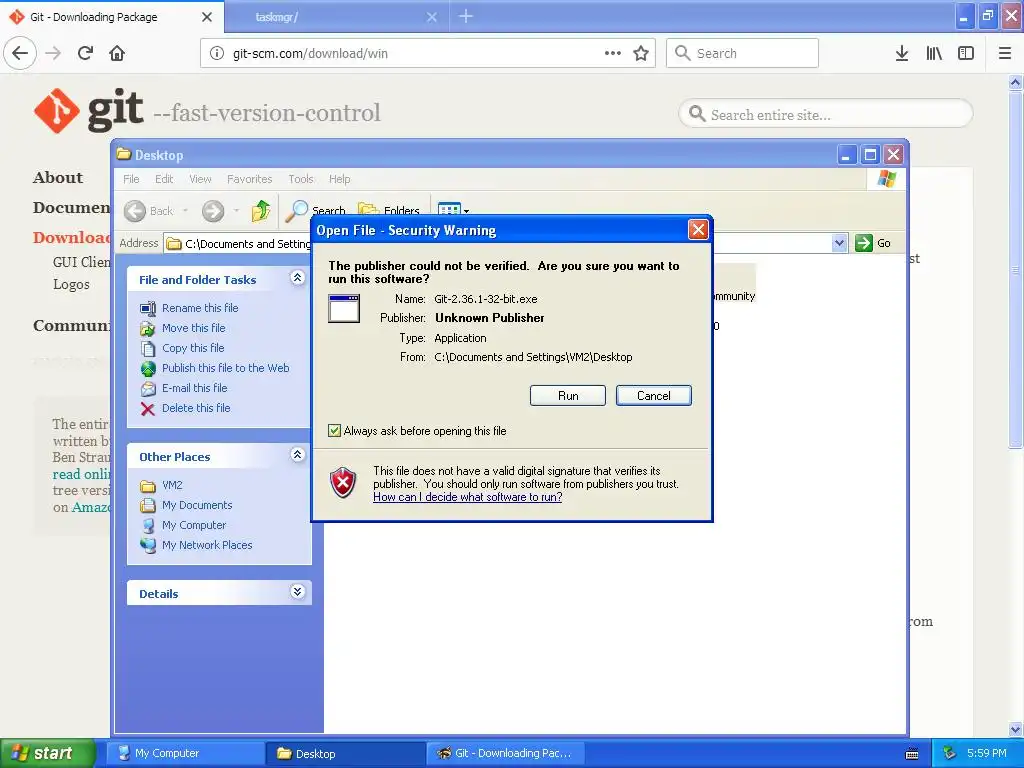The height and width of the screenshot is (768, 1024).
Task: Open Explorer Forward history dropdown arrow
Action: point(236,211)
